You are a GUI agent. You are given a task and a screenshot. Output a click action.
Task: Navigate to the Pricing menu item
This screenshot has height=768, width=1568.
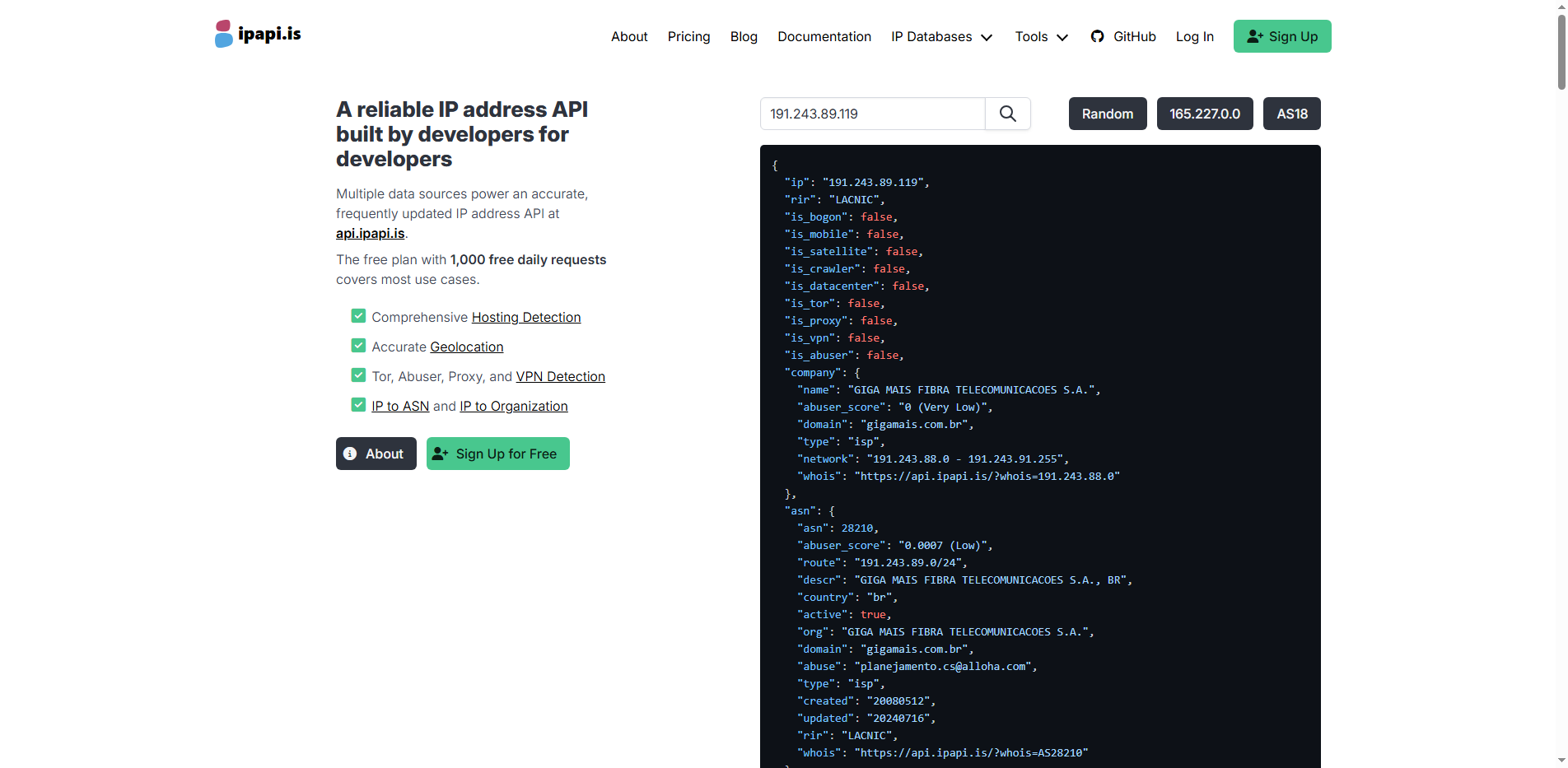tap(688, 36)
